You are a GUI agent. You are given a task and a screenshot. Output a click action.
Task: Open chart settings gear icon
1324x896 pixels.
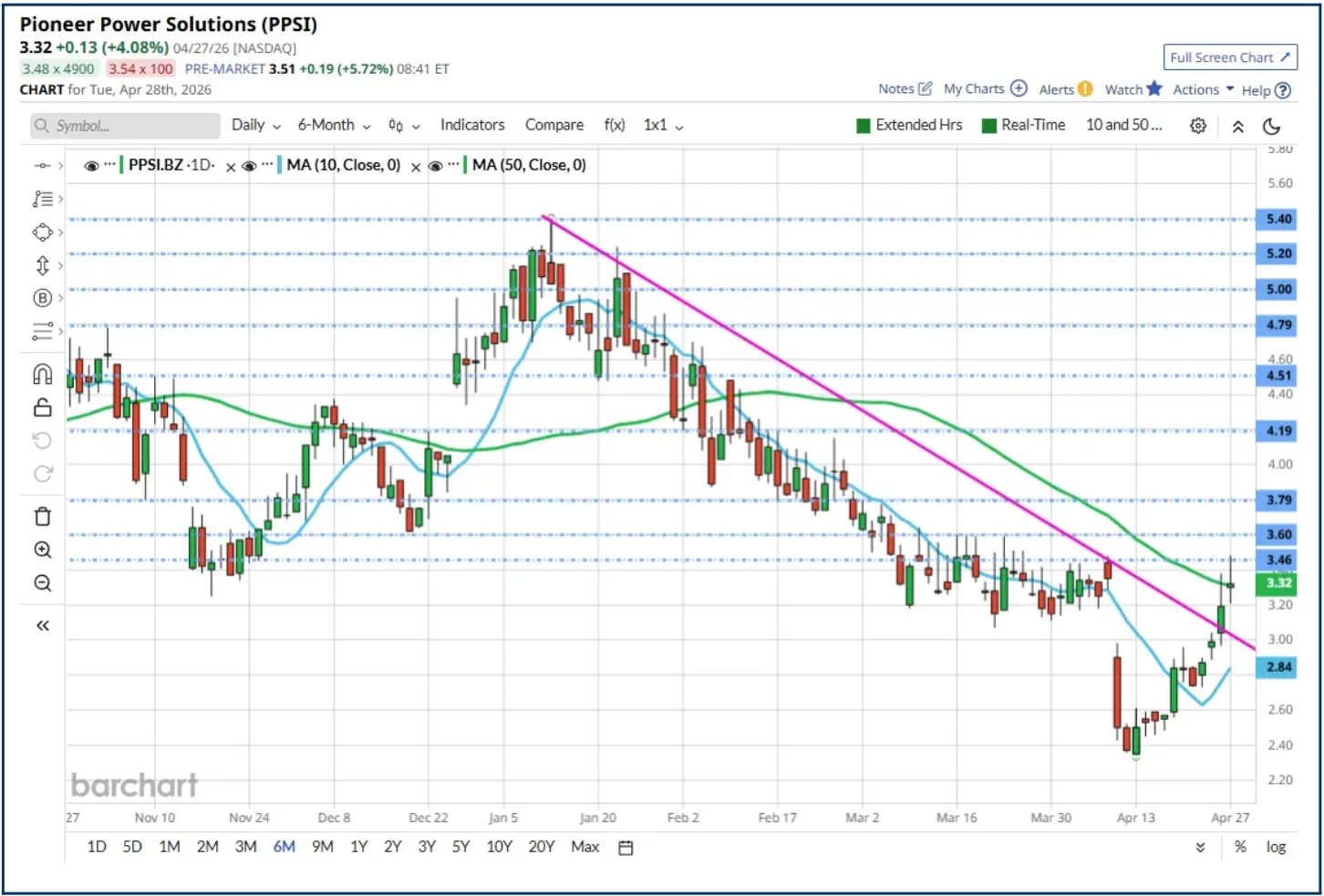click(1198, 126)
